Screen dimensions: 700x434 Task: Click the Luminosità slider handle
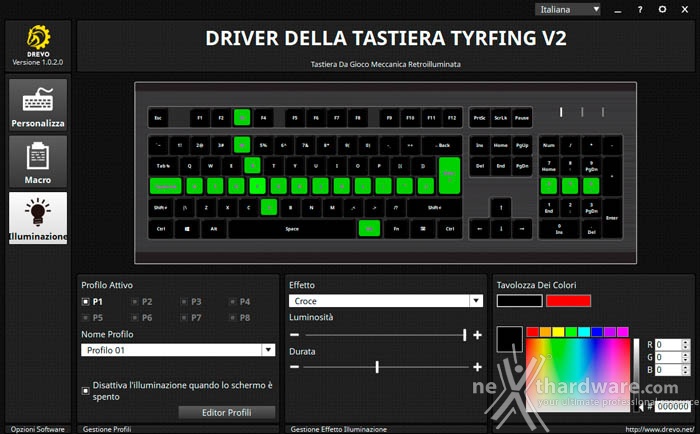pyautogui.click(x=465, y=335)
